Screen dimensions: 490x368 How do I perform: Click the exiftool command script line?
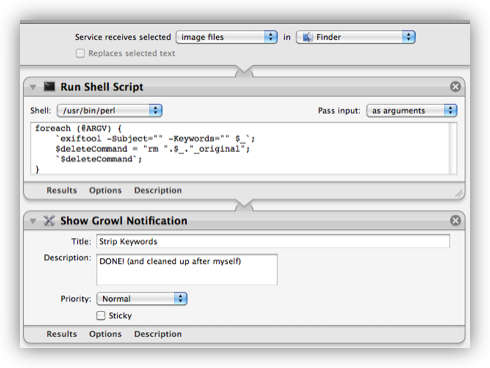pos(155,139)
